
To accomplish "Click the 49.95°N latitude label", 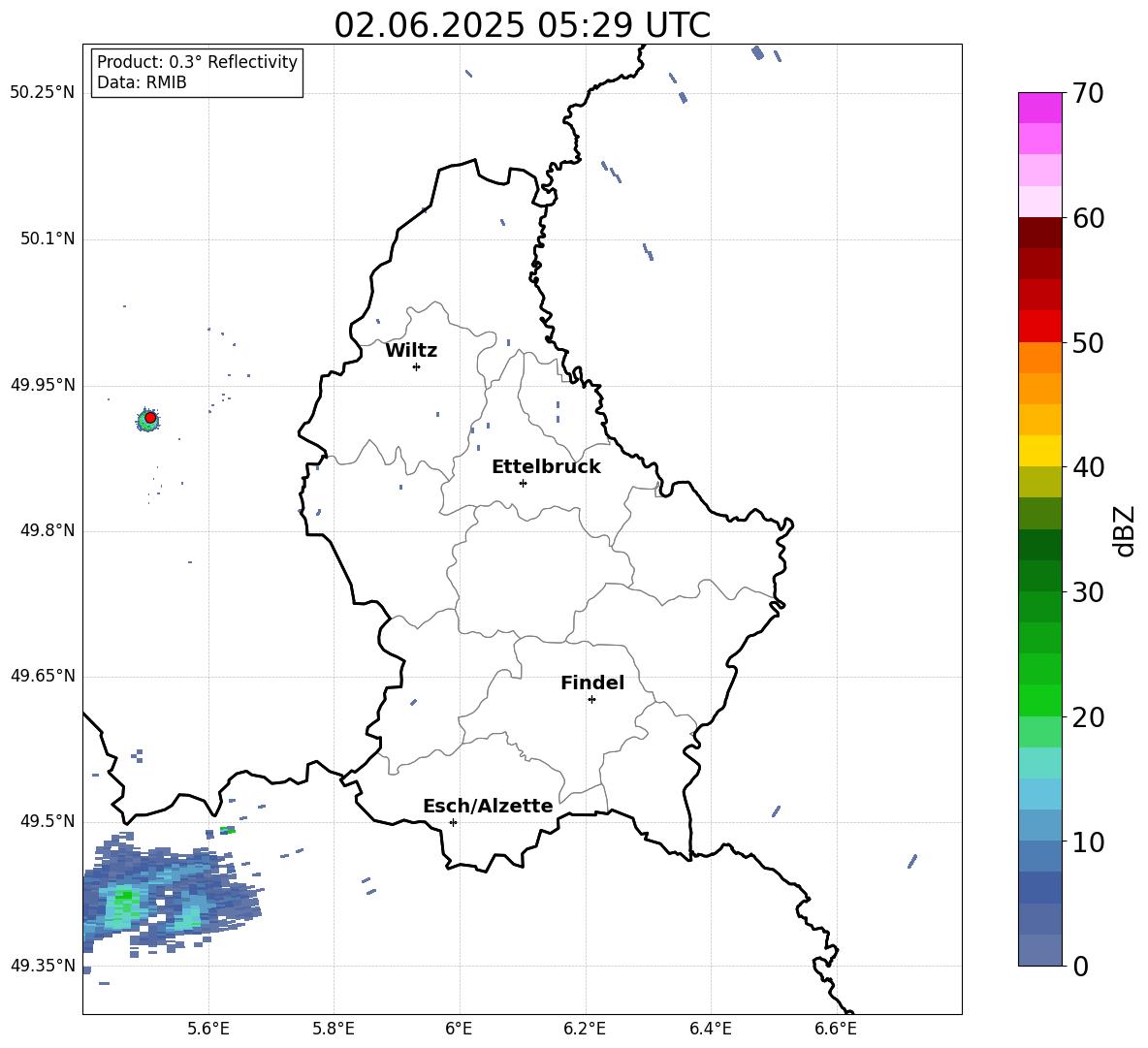I will [43, 385].
